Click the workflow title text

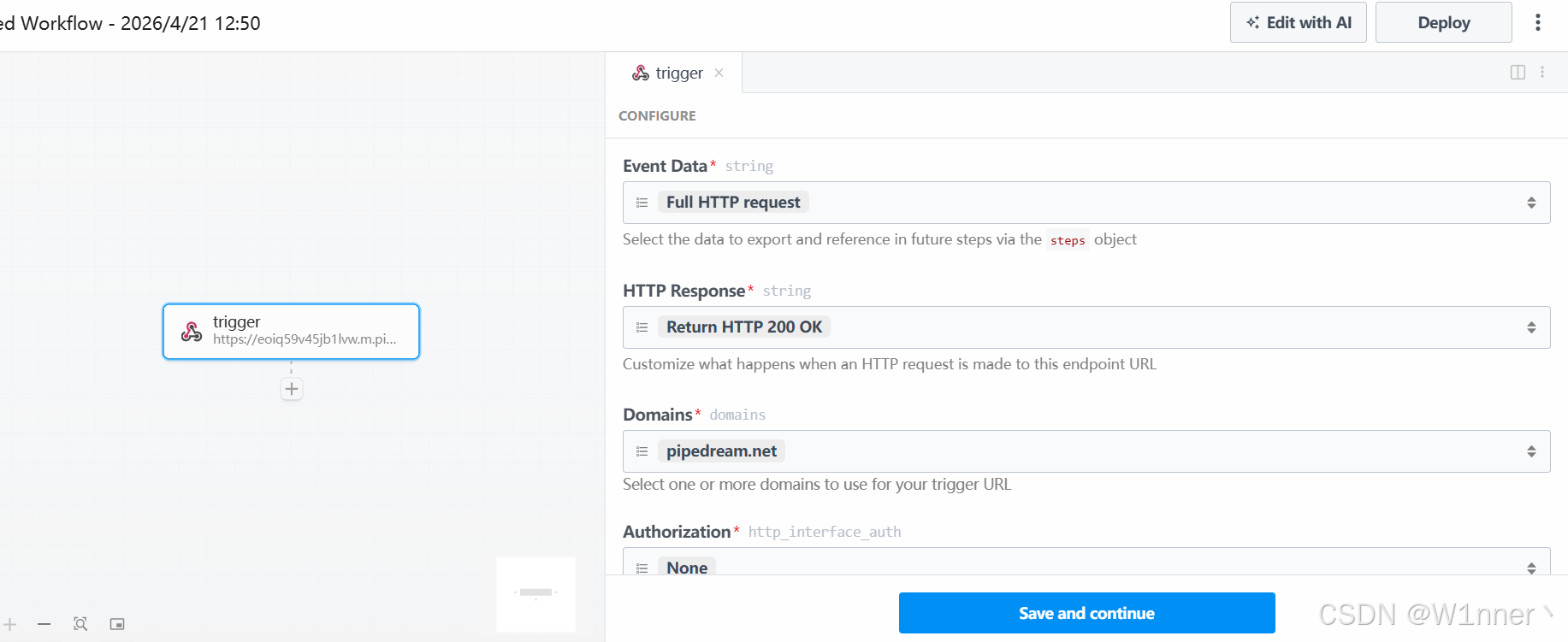(x=130, y=23)
